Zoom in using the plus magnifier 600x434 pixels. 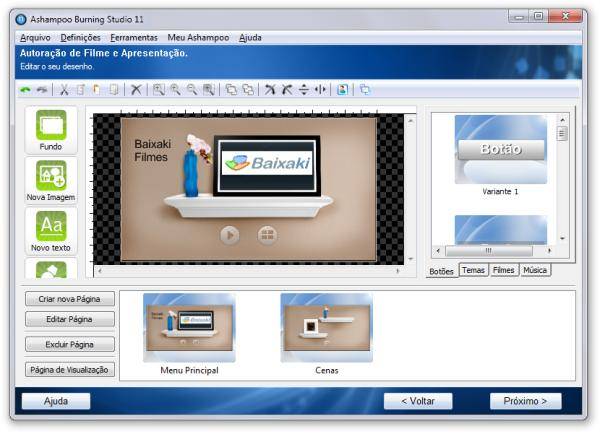[175, 90]
